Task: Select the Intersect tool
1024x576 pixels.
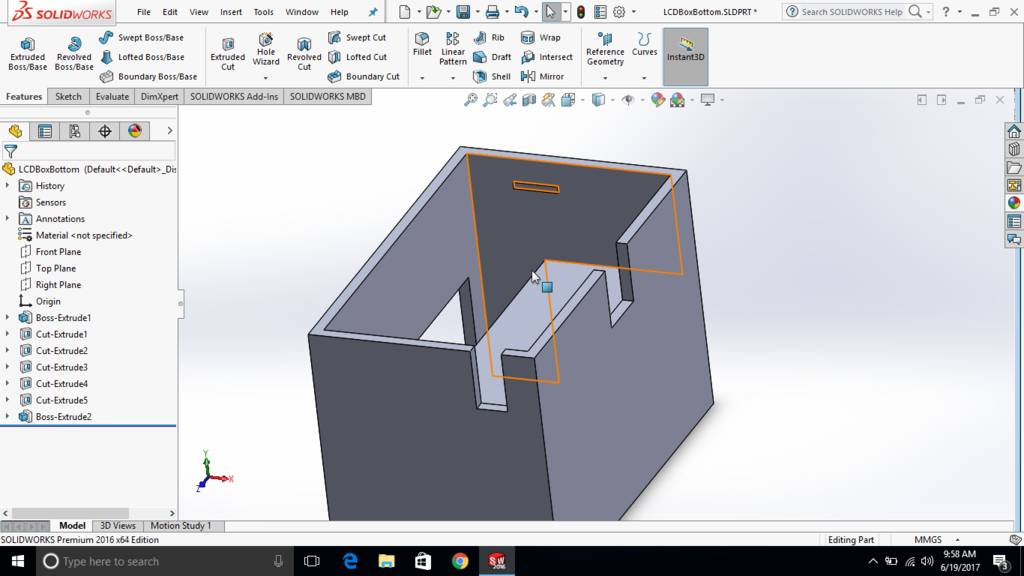Action: pyautogui.click(x=547, y=57)
